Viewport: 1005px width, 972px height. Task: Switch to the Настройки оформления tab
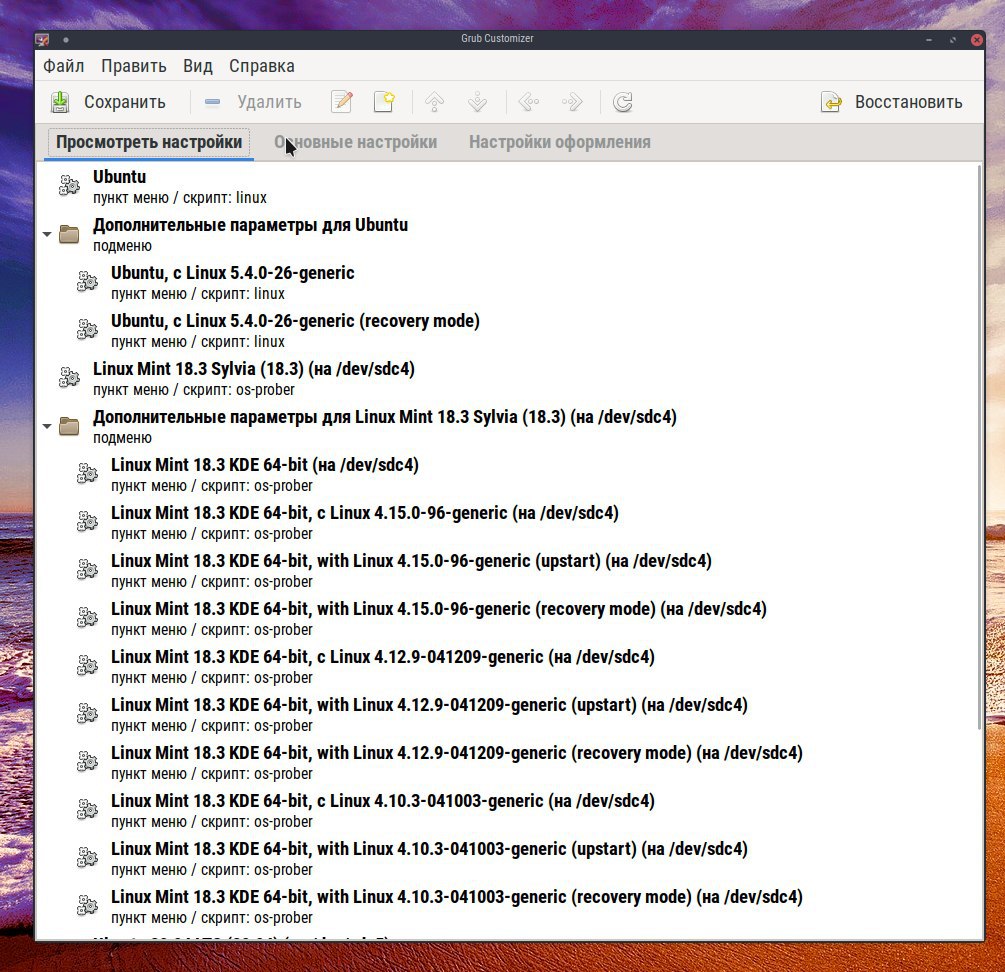560,142
